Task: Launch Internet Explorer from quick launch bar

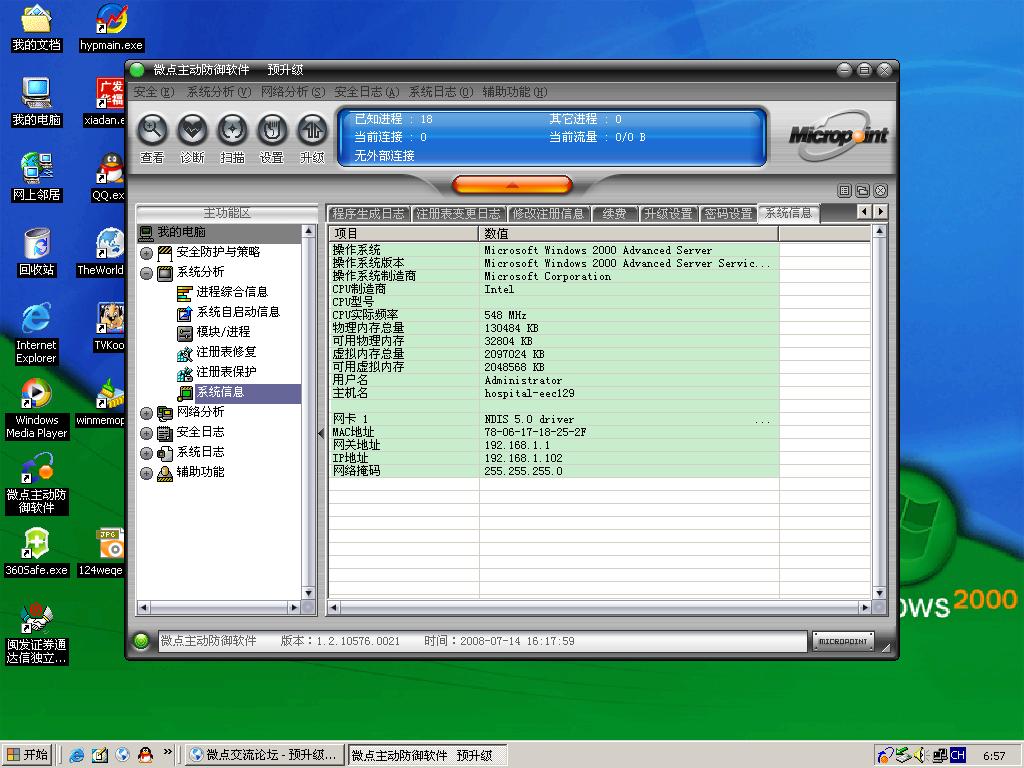Action: [x=76, y=755]
